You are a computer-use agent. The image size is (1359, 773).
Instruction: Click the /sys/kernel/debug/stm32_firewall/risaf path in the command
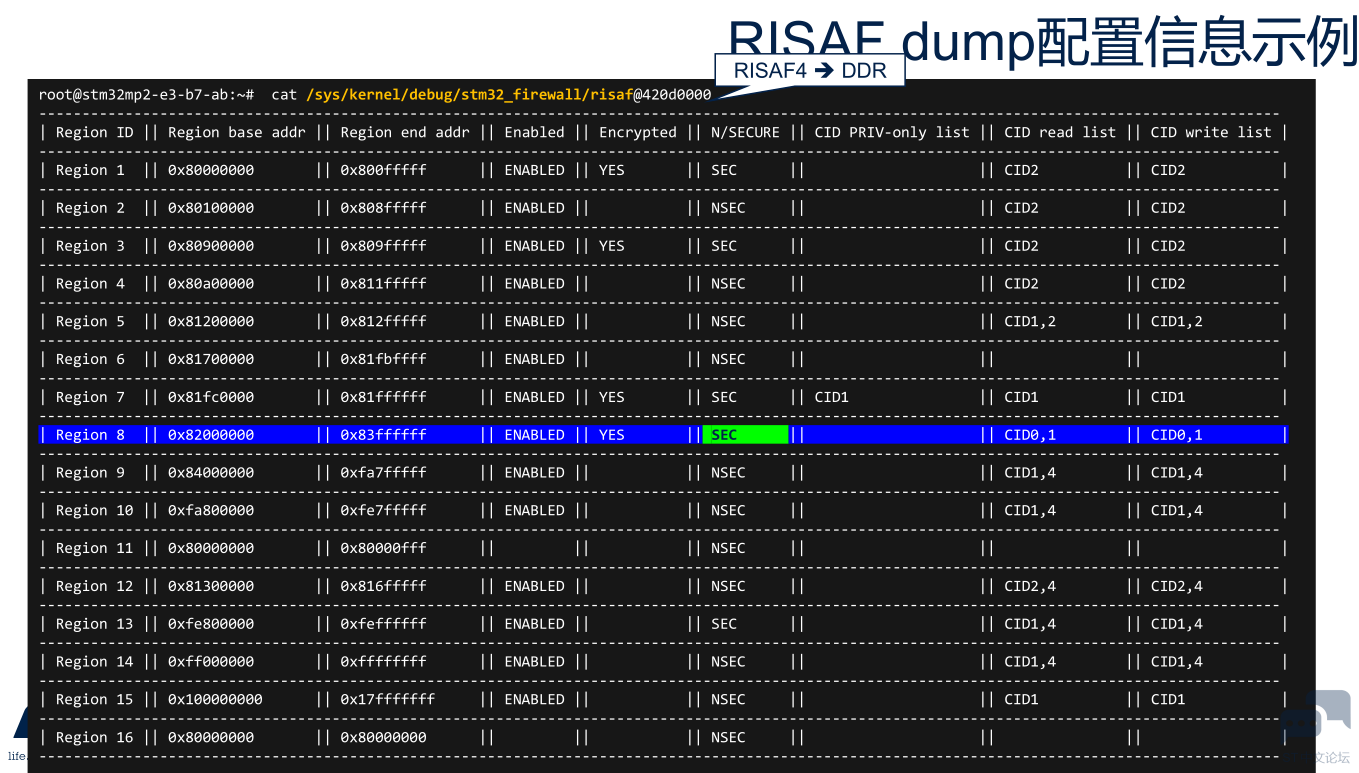click(470, 95)
